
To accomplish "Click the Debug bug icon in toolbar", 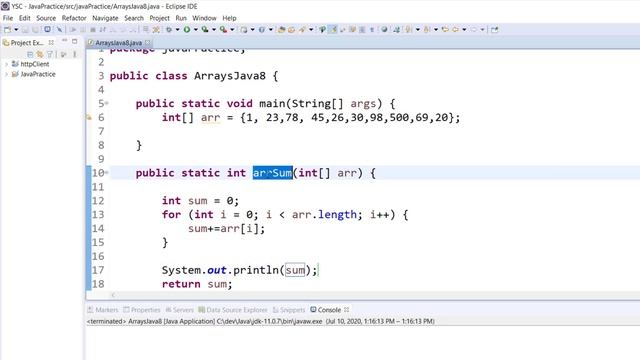I will point(169,29).
